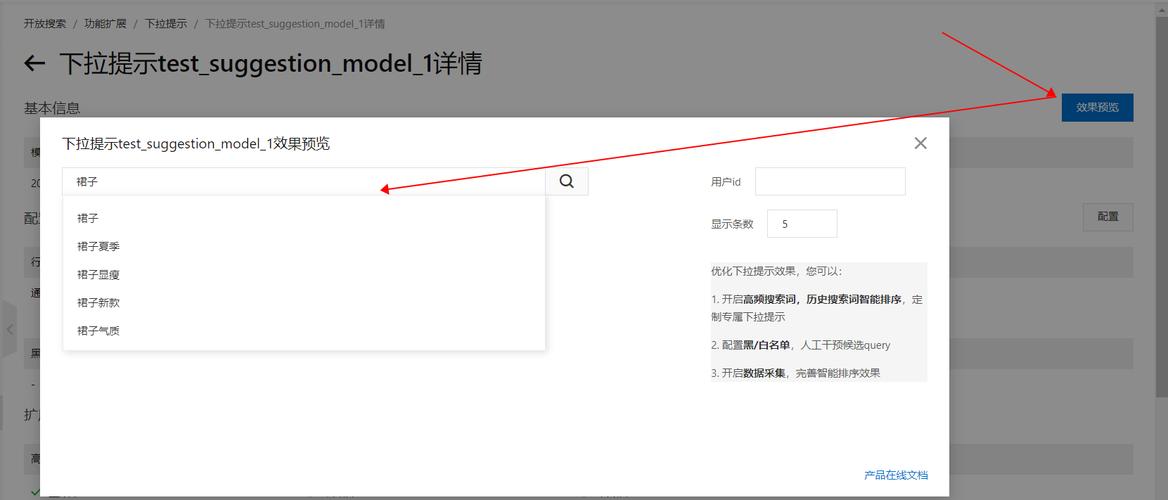The image size is (1168, 500).
Task: Click the back arrow beside 下拉提示 title
Action: point(35,63)
